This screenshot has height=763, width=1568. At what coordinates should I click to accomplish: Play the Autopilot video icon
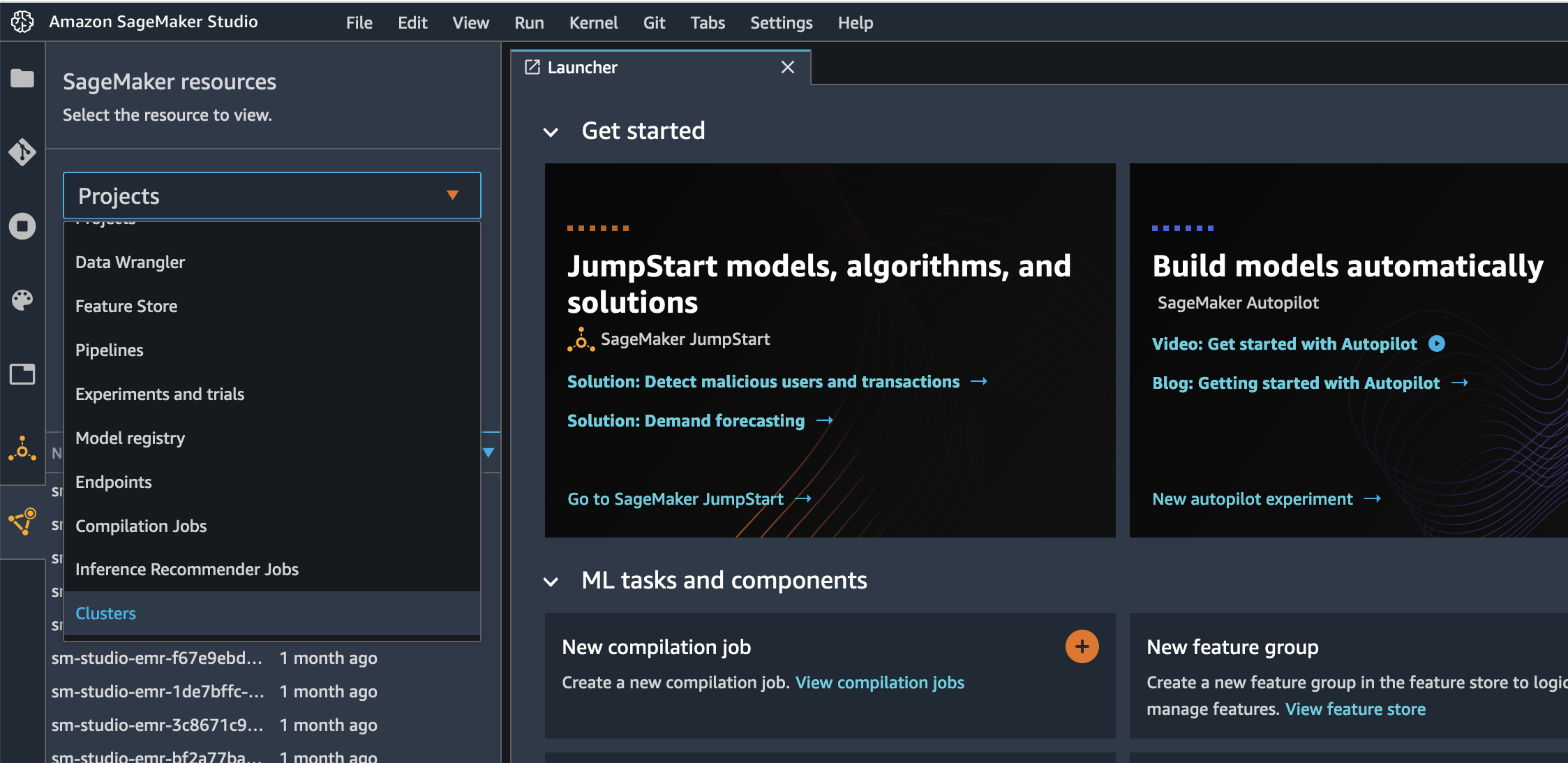click(x=1436, y=343)
